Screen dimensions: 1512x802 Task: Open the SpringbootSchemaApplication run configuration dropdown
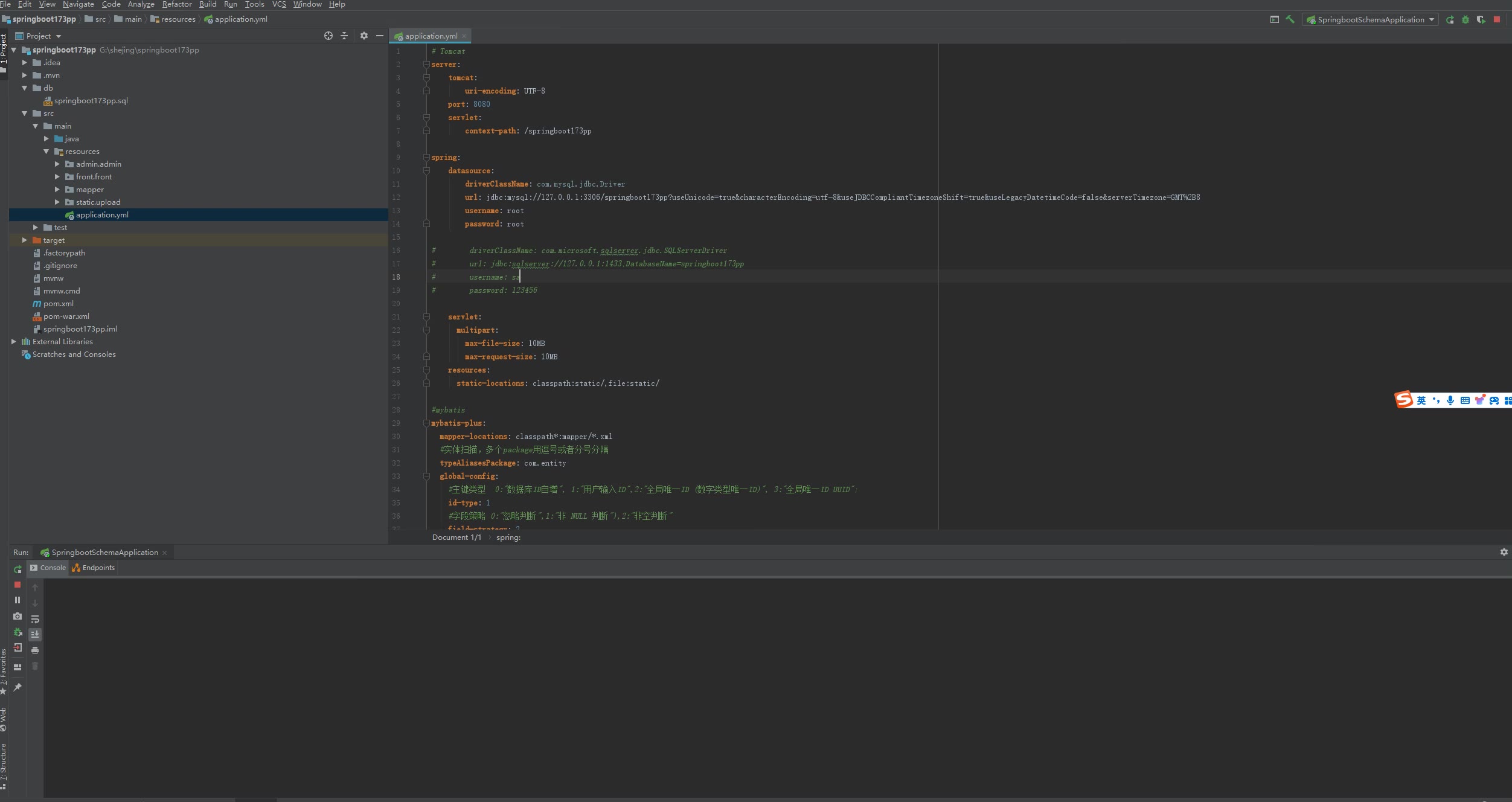point(1371,19)
